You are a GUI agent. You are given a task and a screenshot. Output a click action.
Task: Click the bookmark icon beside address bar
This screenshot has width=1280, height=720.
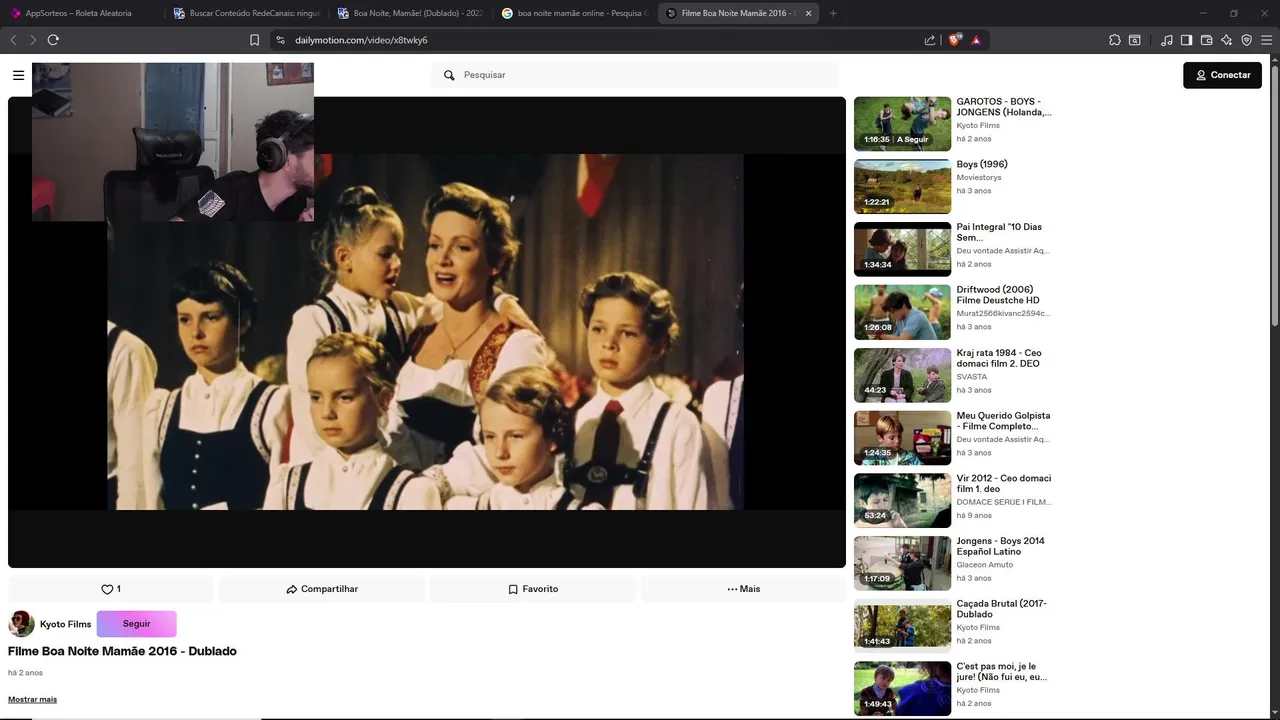(x=254, y=40)
